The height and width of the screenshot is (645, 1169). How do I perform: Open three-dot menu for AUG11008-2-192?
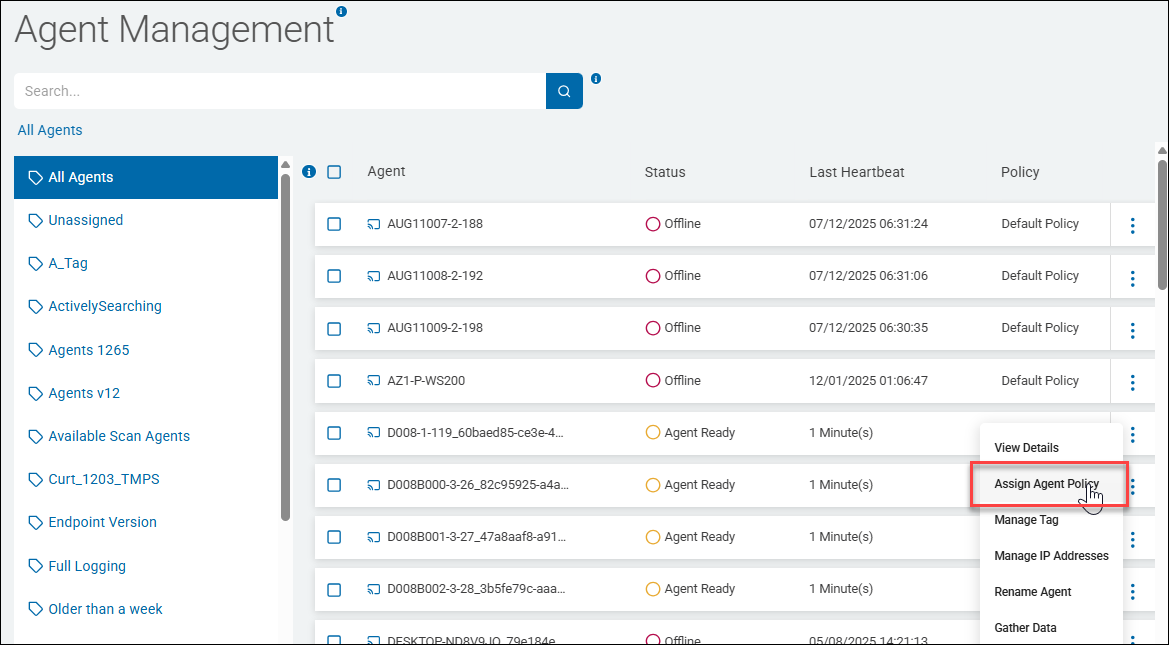coord(1132,278)
